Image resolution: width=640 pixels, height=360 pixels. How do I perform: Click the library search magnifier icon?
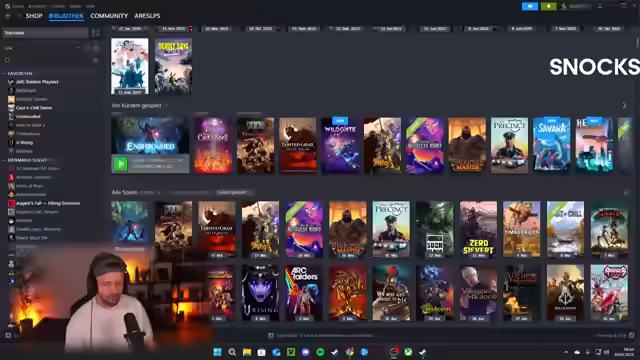pyautogui.click(x=7, y=60)
